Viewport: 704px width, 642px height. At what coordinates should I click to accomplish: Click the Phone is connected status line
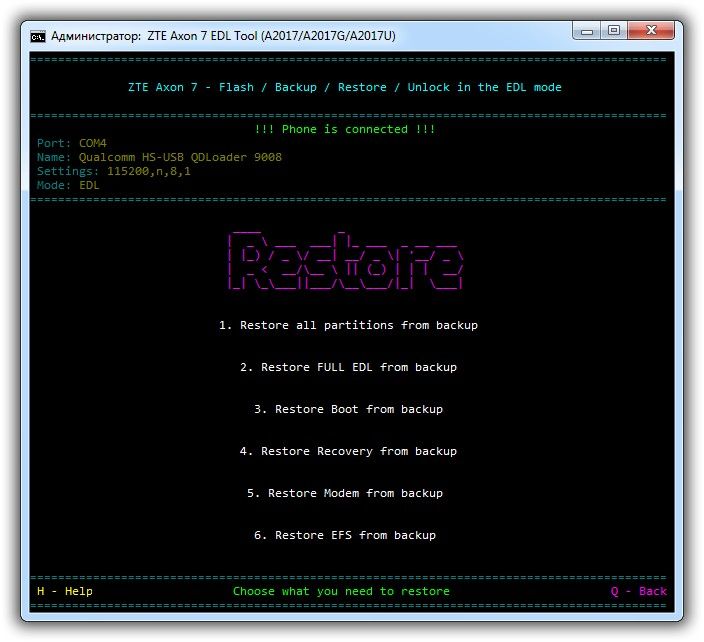tap(345, 129)
